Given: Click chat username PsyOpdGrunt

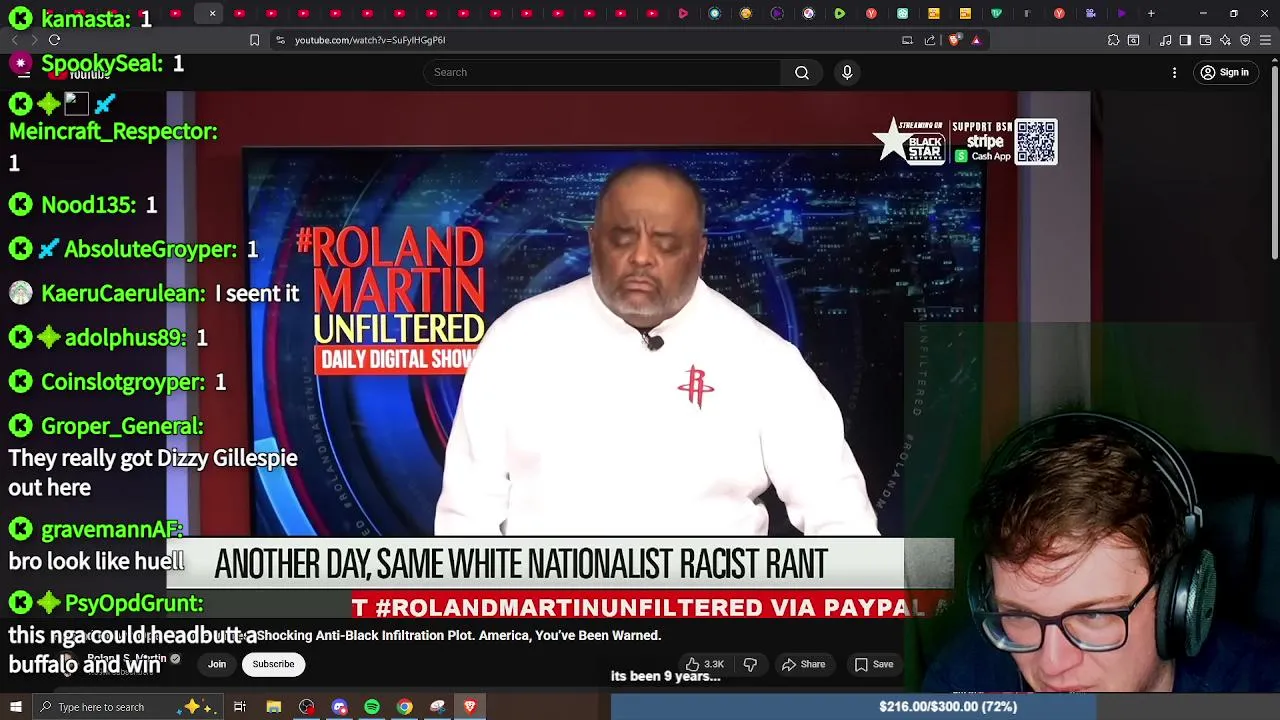Looking at the screenshot, I should [x=134, y=603].
